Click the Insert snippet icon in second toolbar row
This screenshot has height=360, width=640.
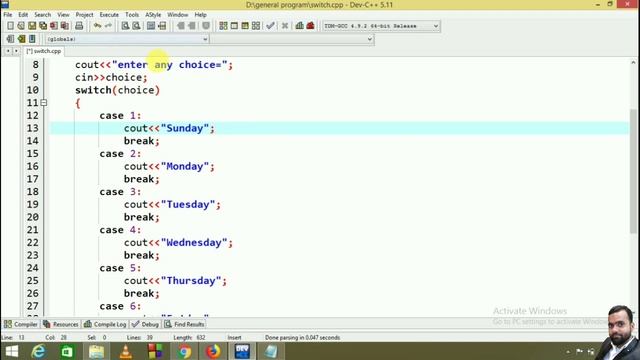pyautogui.click(x=10, y=39)
